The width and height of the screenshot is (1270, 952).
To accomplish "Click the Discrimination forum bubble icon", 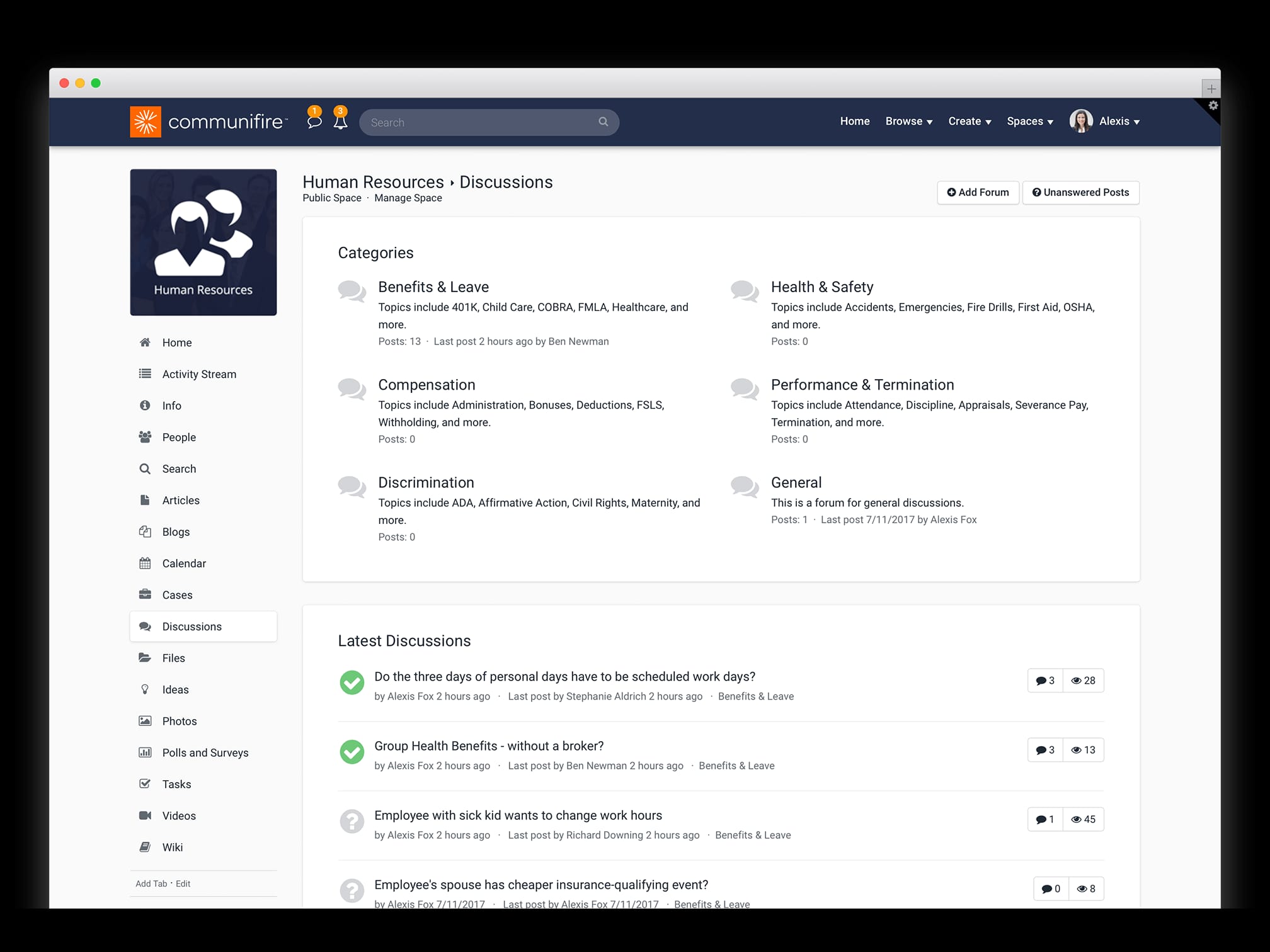I will pyautogui.click(x=352, y=487).
